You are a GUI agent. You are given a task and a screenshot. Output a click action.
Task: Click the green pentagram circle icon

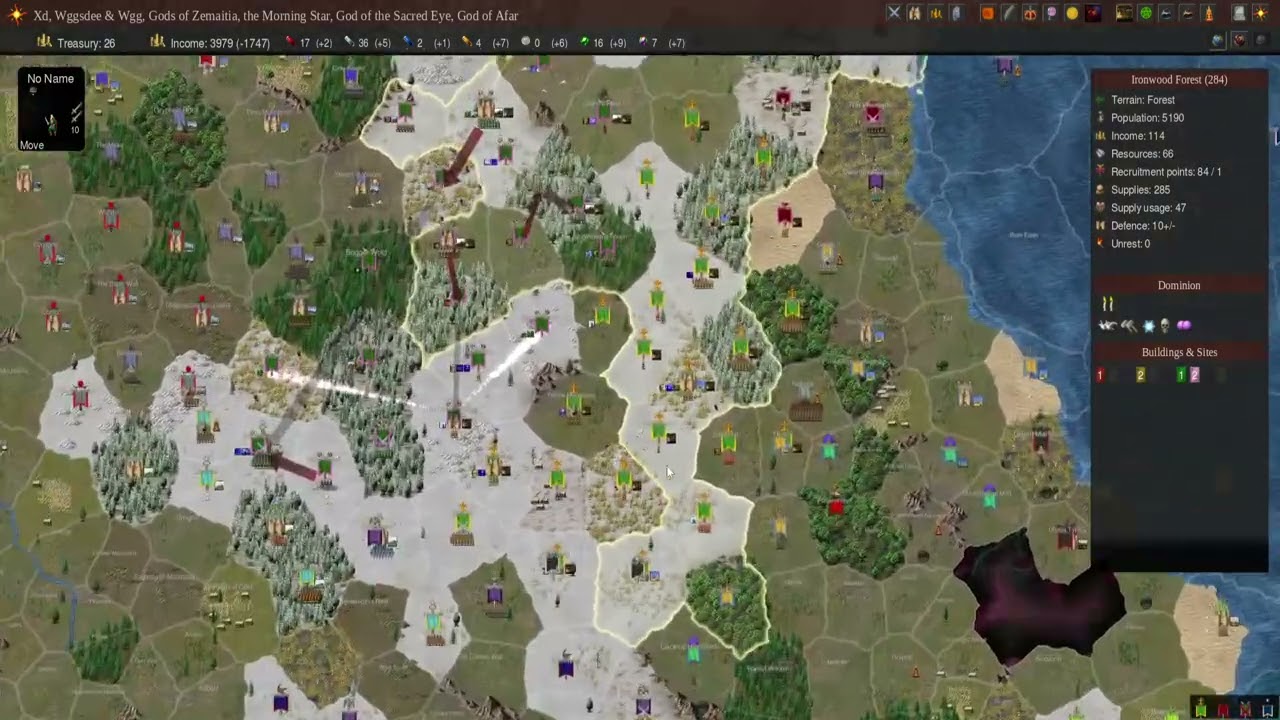coord(1146,13)
